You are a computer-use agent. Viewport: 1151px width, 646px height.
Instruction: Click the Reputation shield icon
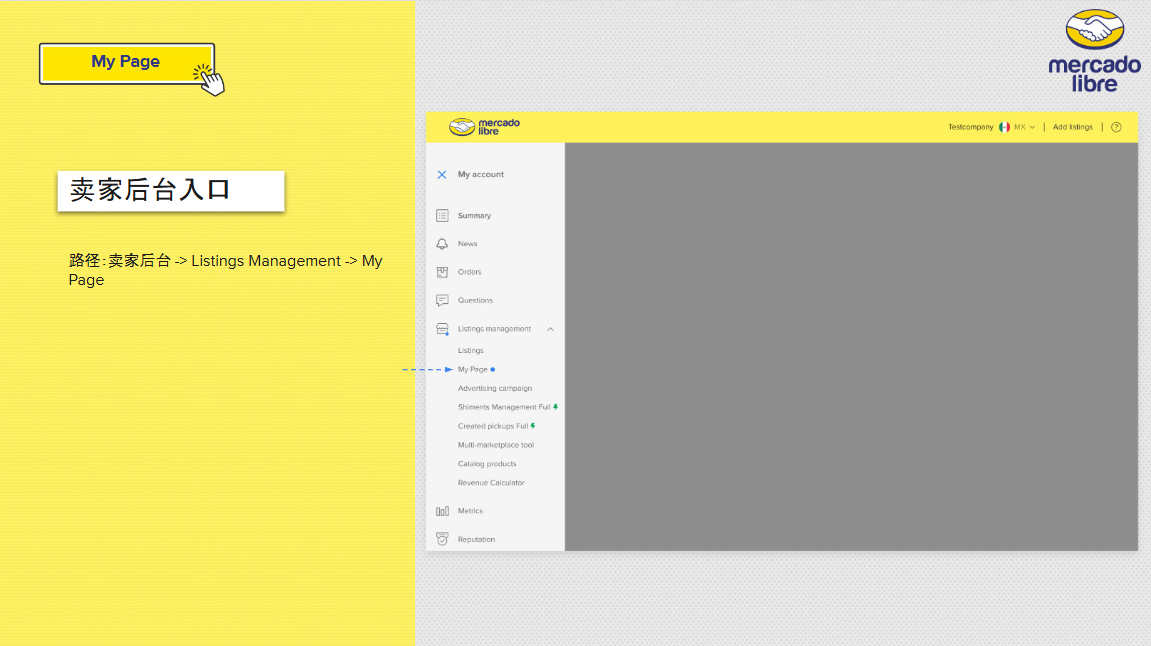tap(442, 540)
